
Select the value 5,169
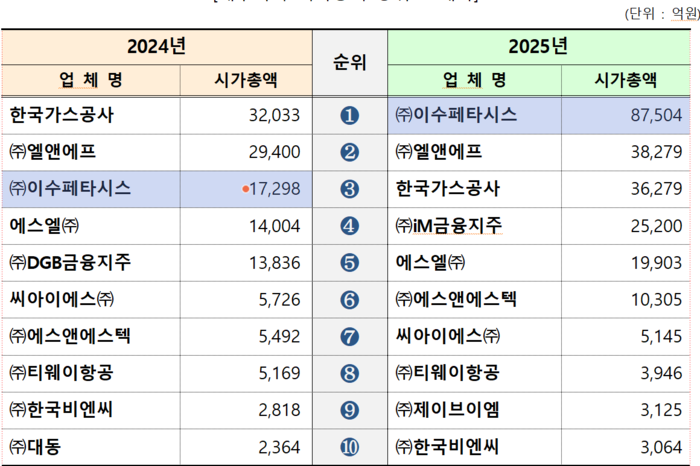coord(279,373)
